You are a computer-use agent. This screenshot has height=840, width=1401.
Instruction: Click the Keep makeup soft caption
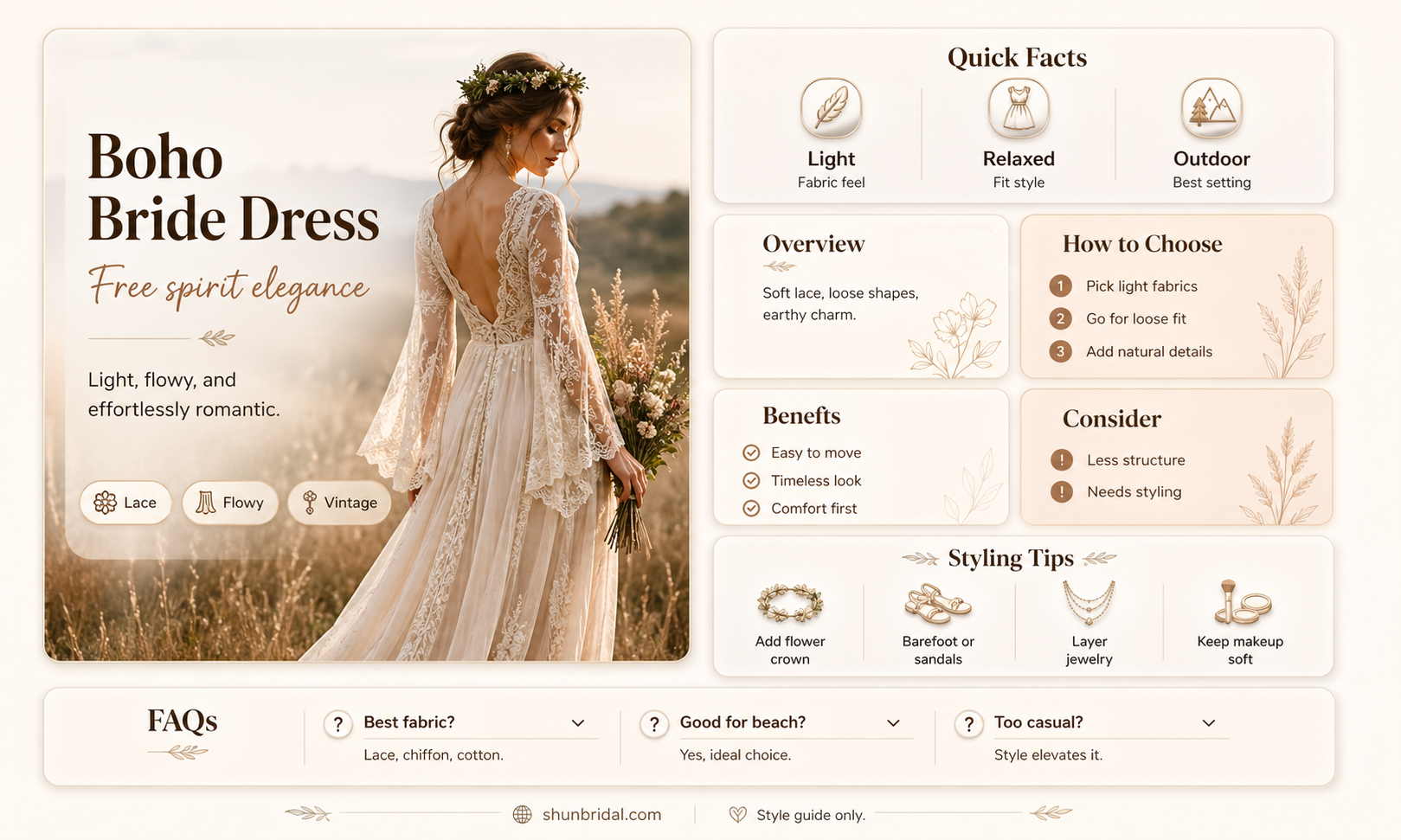(x=1240, y=651)
